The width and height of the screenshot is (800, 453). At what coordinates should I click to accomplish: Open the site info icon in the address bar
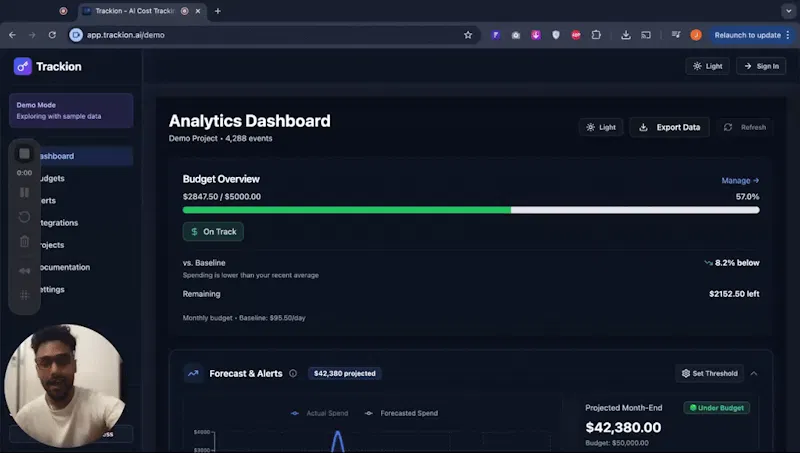click(x=76, y=35)
